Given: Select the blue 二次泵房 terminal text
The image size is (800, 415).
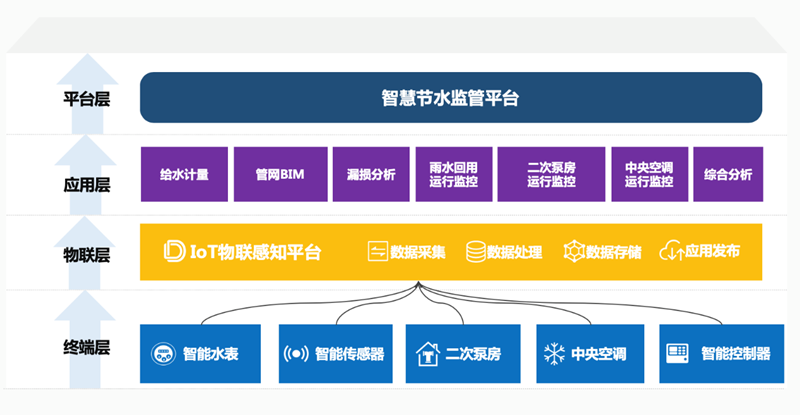Looking at the screenshot, I should pyautogui.click(x=473, y=354).
